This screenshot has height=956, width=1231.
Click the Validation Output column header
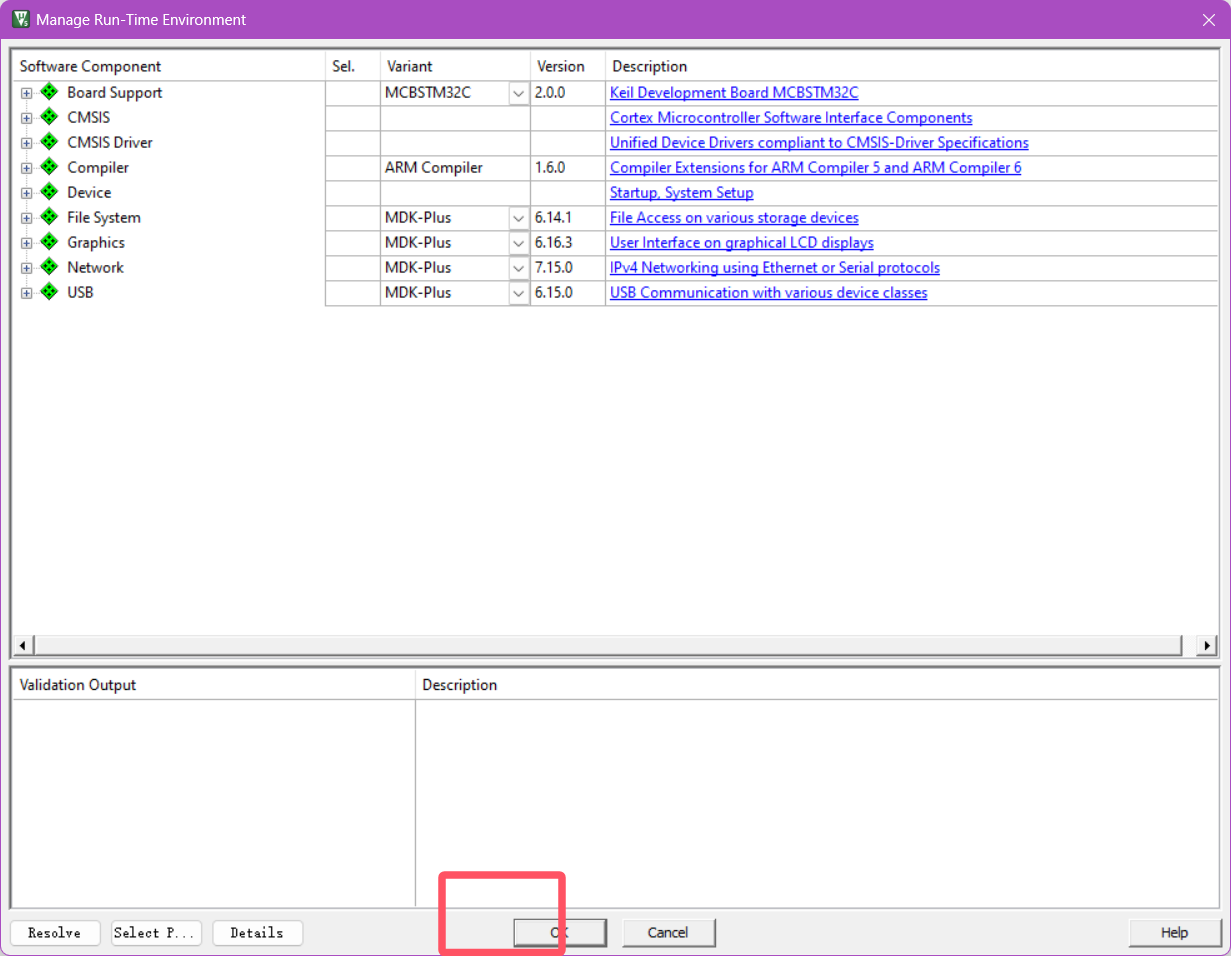(x=213, y=685)
